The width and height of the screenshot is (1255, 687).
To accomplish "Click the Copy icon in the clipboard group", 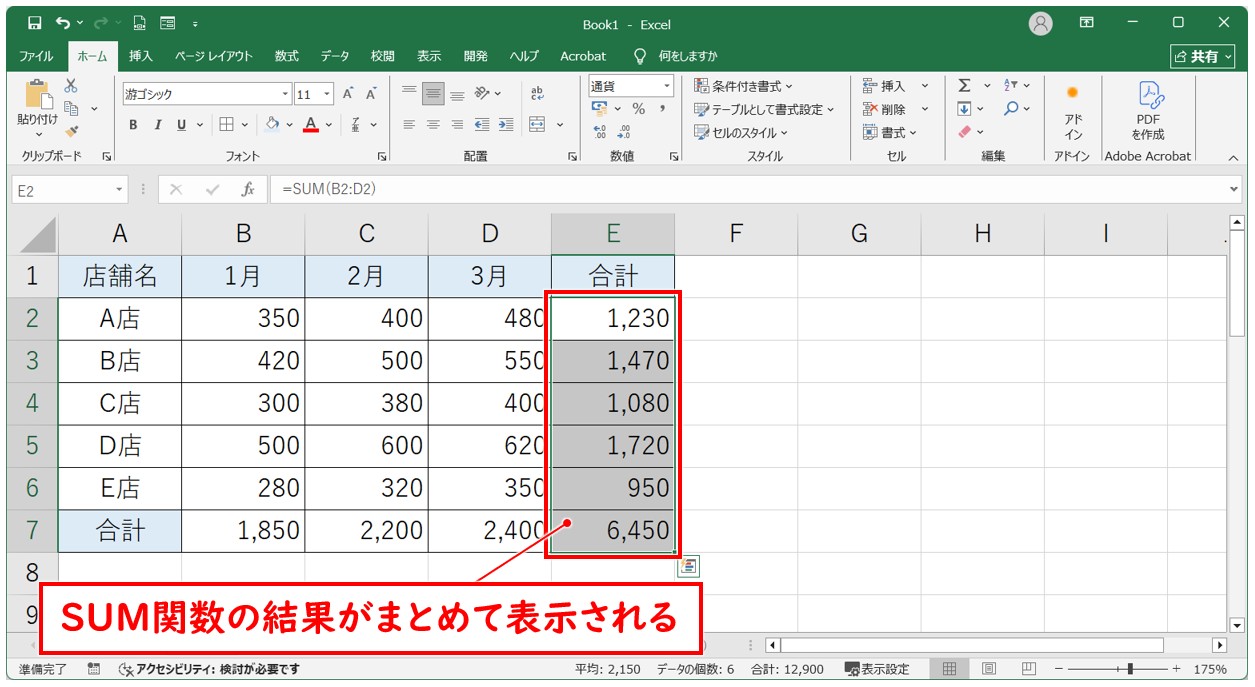I will (71, 108).
